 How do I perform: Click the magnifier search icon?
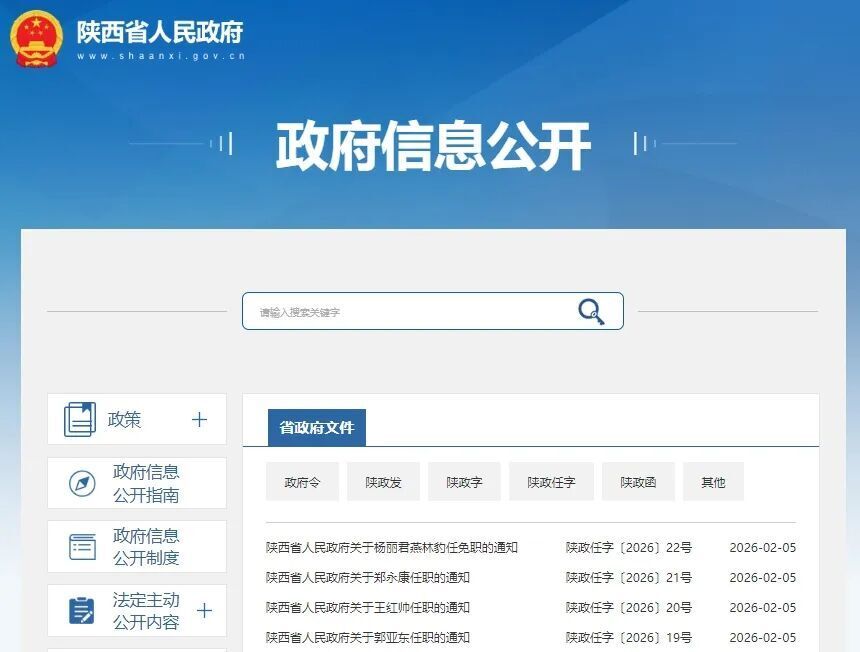(x=591, y=311)
